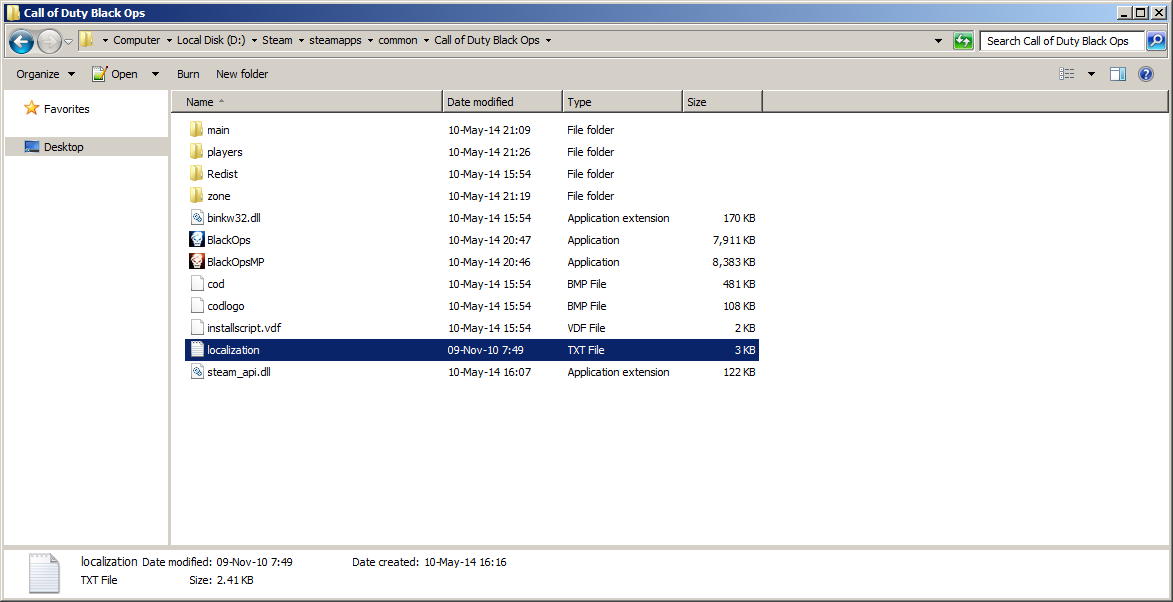Viewport: 1173px width, 602px height.
Task: Maximize the Call of Duty Black Ops window
Action: tap(1139, 13)
